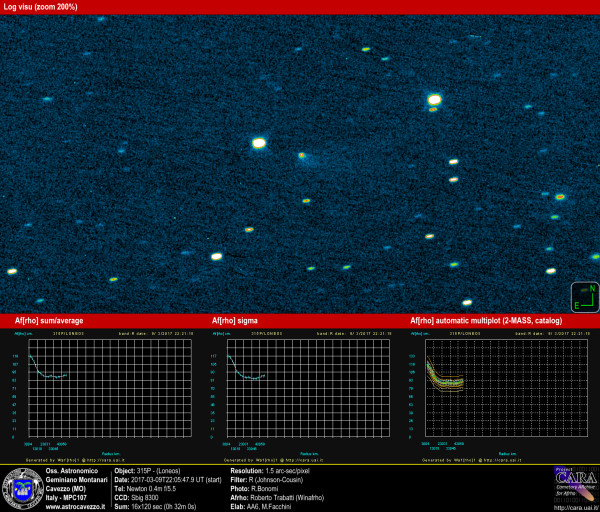Click 'Generated by' credit under sigma plot
The height and width of the screenshot is (512, 600).
click(x=274, y=460)
